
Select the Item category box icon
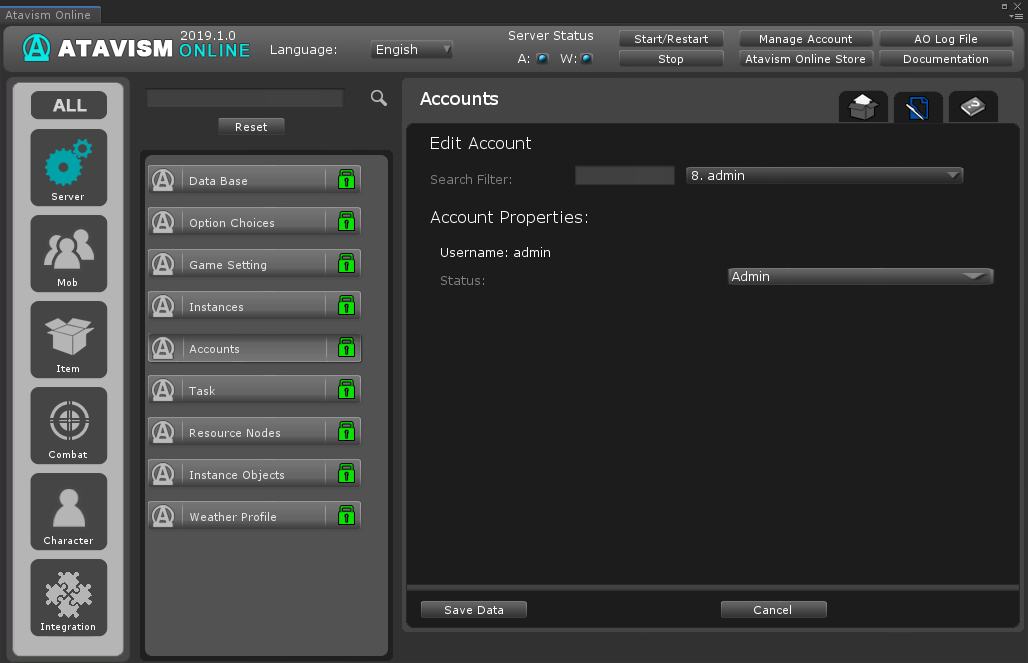pyautogui.click(x=68, y=339)
